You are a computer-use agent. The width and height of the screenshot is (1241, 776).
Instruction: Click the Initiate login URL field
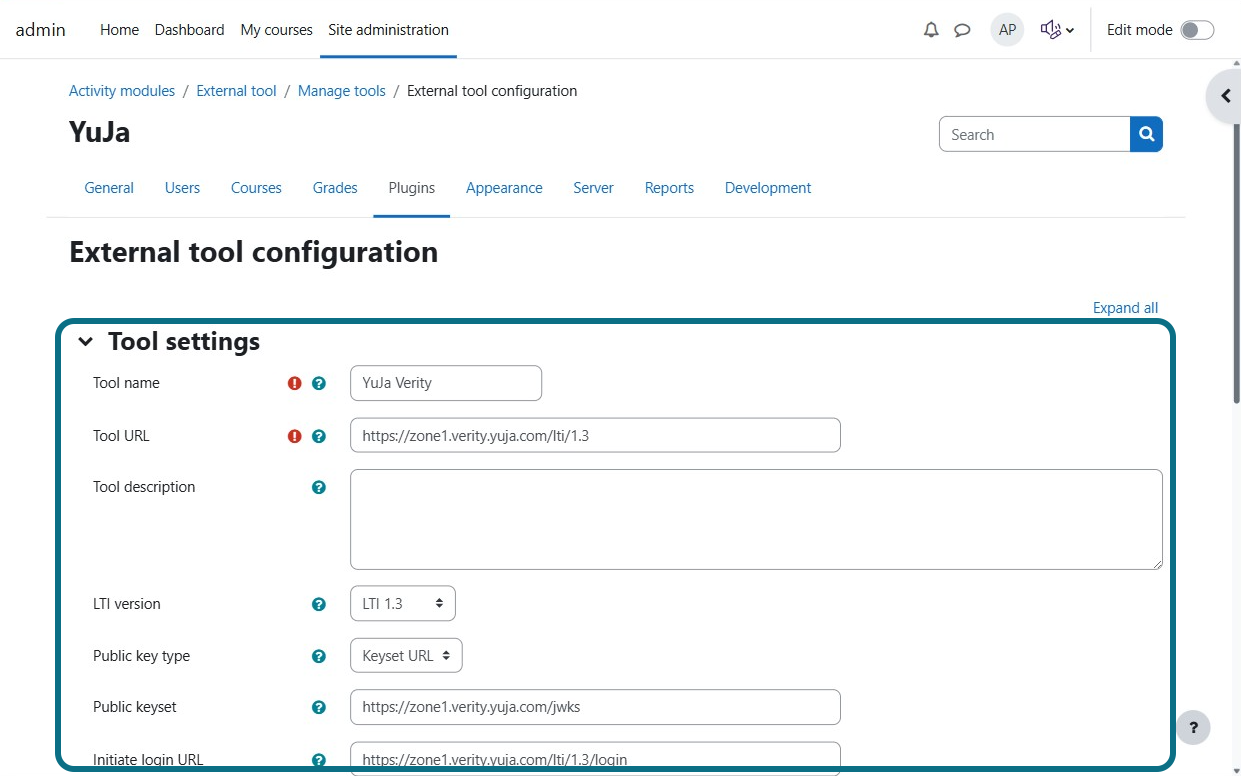[x=595, y=758]
